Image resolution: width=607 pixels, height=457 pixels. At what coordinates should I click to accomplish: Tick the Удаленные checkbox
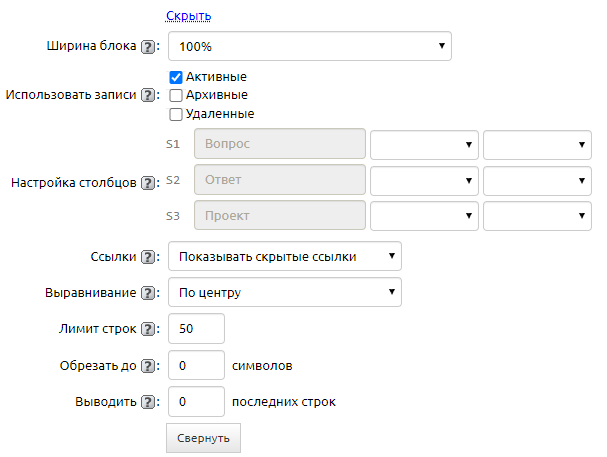click(x=176, y=114)
